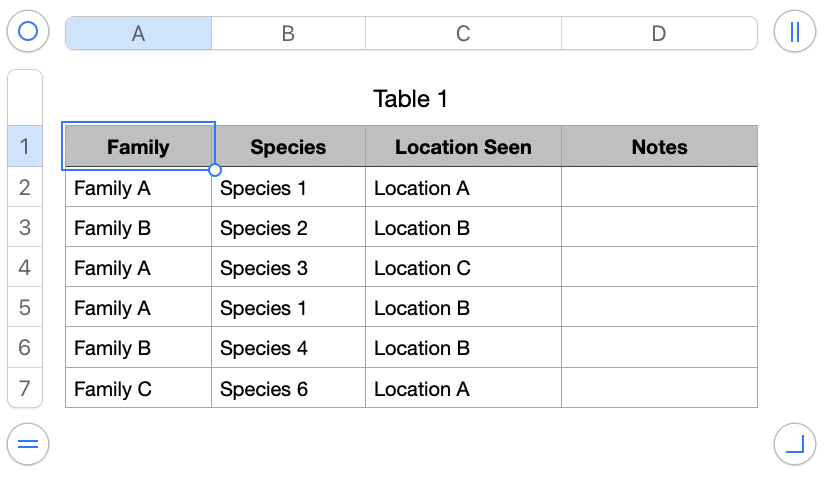
Task: Click the table select circle handle at top-left
Action: (28, 32)
